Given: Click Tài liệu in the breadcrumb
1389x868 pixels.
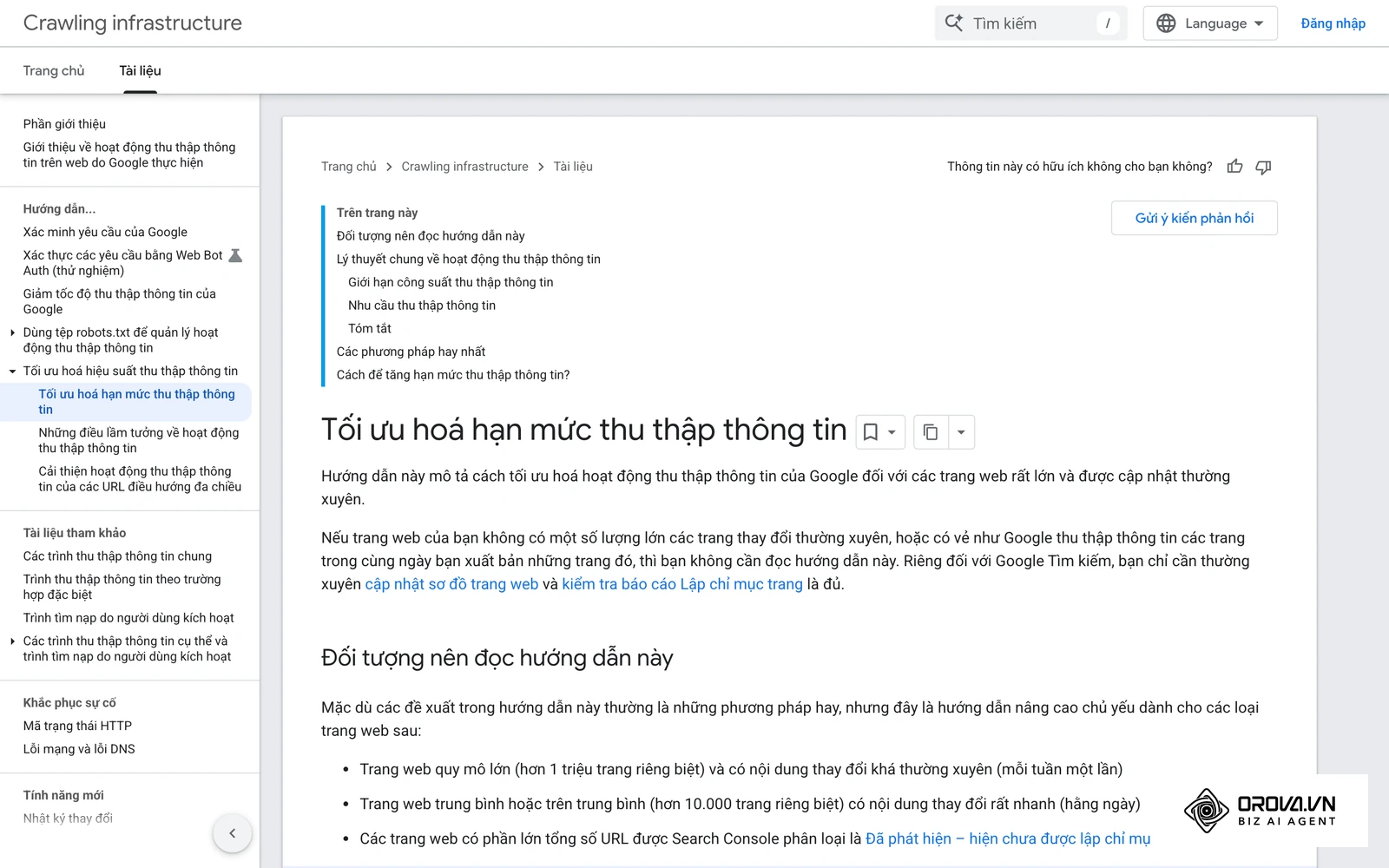Looking at the screenshot, I should pos(573,167).
